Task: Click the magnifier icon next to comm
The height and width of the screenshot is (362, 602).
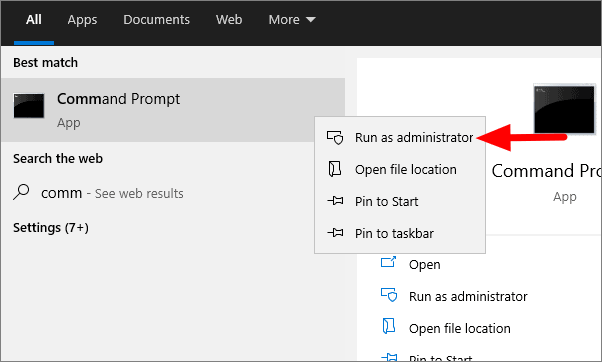Action: (21, 192)
